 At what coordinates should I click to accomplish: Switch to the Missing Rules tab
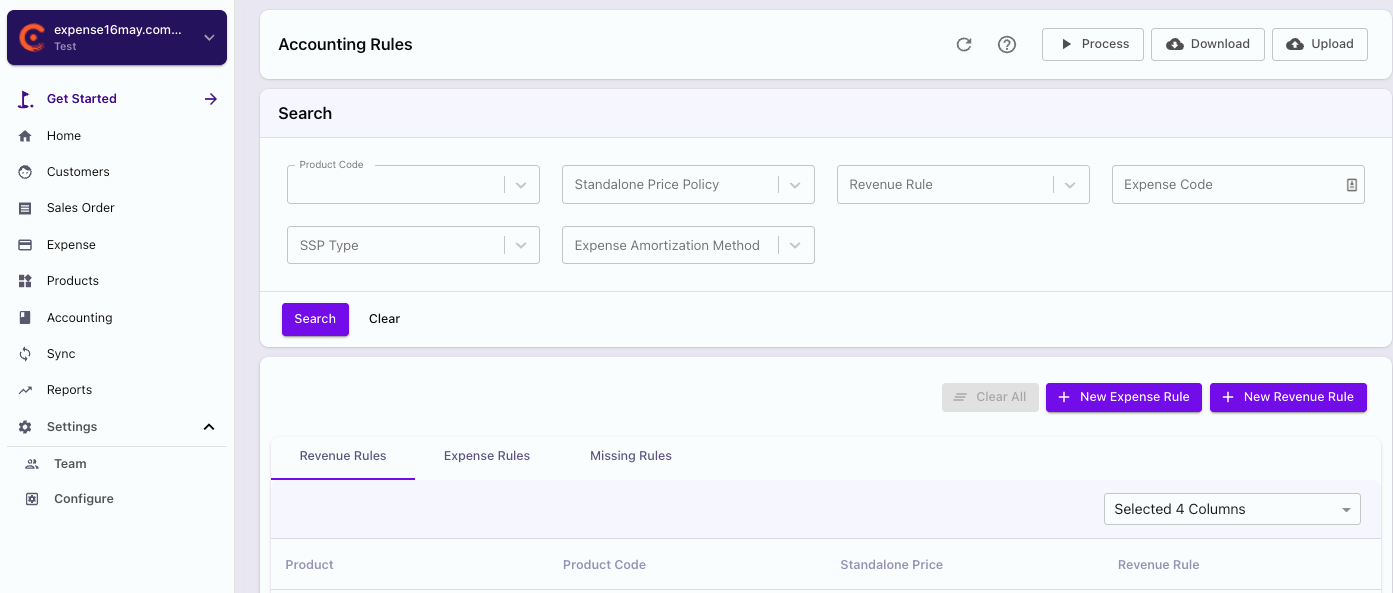point(631,456)
